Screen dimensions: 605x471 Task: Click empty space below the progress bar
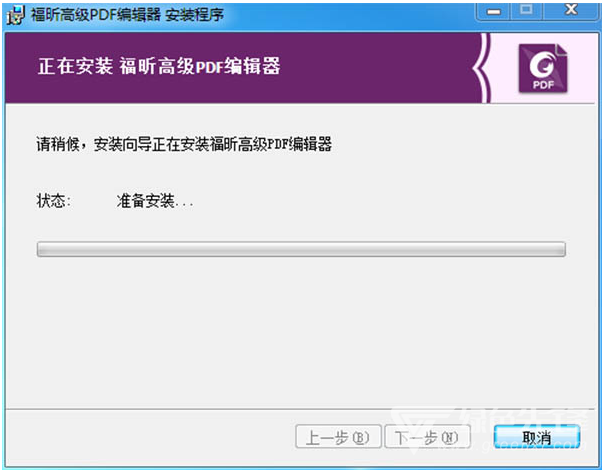301,332
